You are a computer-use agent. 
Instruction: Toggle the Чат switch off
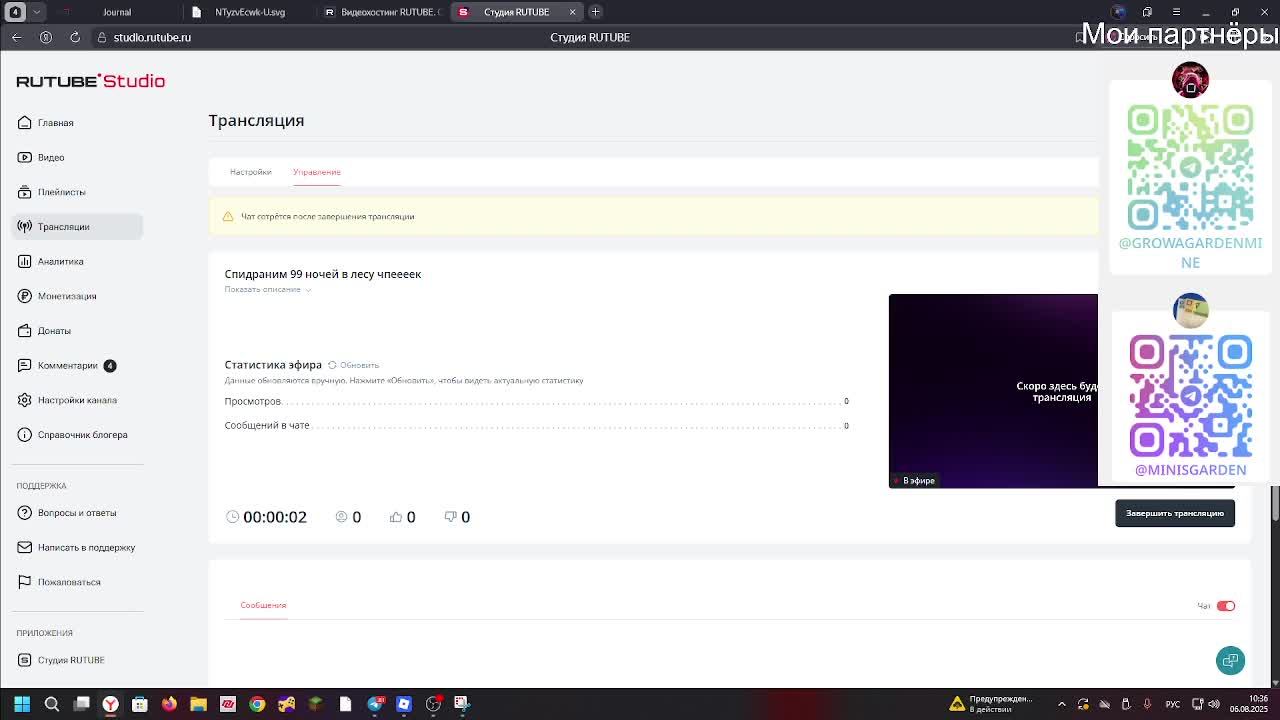tap(1226, 606)
